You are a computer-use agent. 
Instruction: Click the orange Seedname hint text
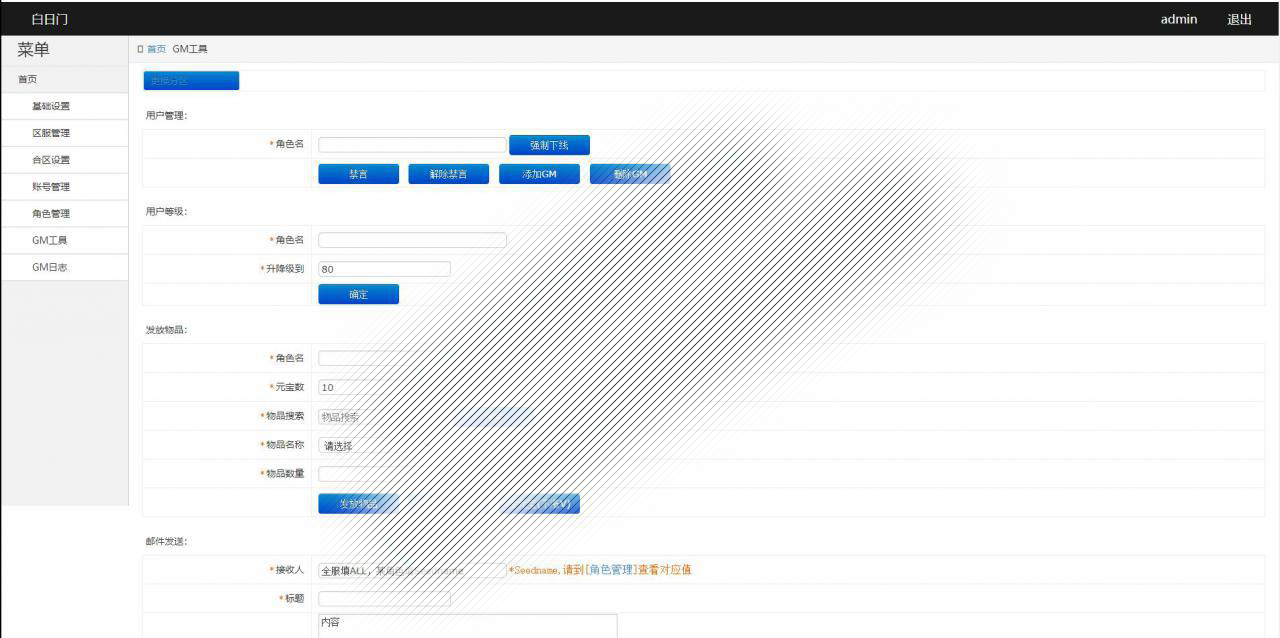click(600, 570)
